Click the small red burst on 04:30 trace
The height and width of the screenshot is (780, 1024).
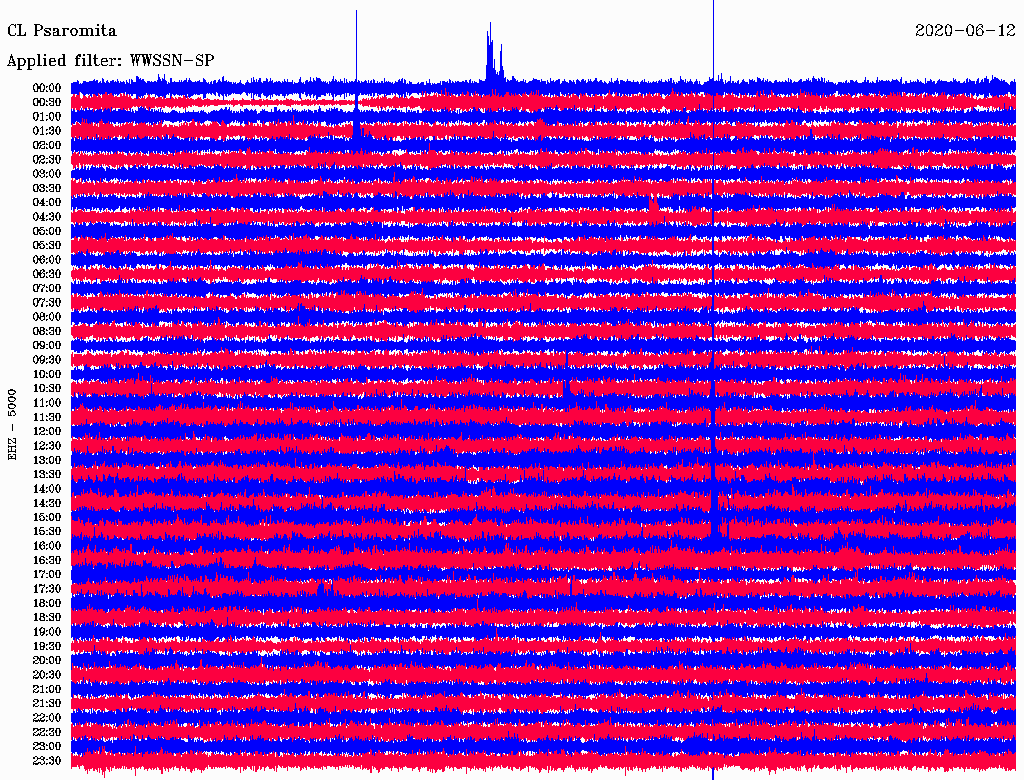coord(654,208)
